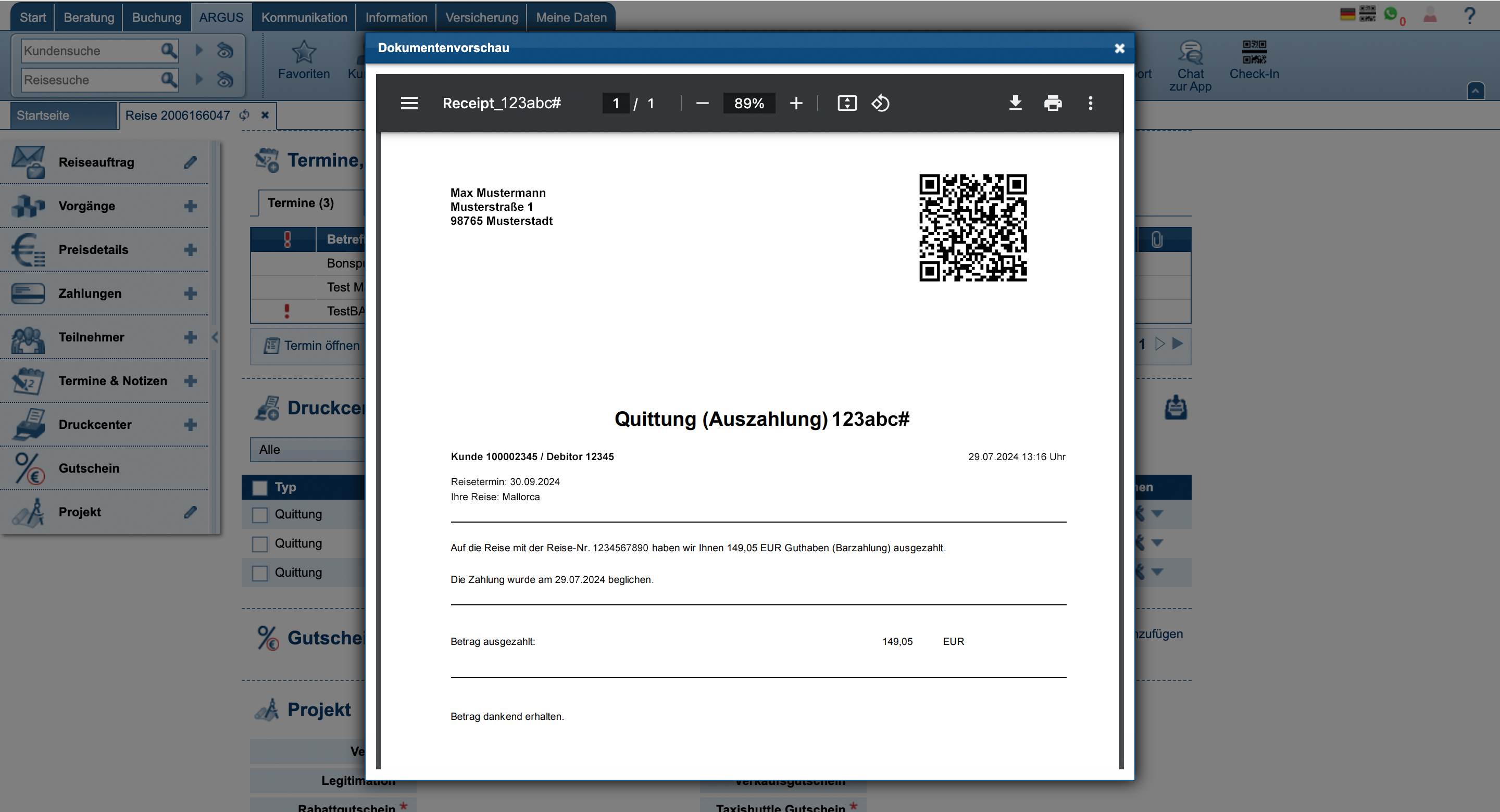This screenshot has height=812, width=1500.
Task: Click Termin öffnen button
Action: click(311, 346)
